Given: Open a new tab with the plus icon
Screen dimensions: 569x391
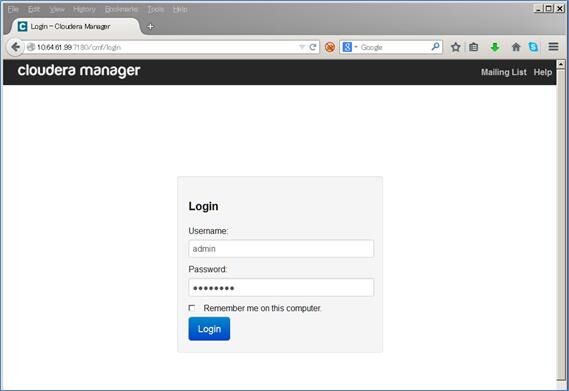Looking at the screenshot, I should tap(150, 27).
